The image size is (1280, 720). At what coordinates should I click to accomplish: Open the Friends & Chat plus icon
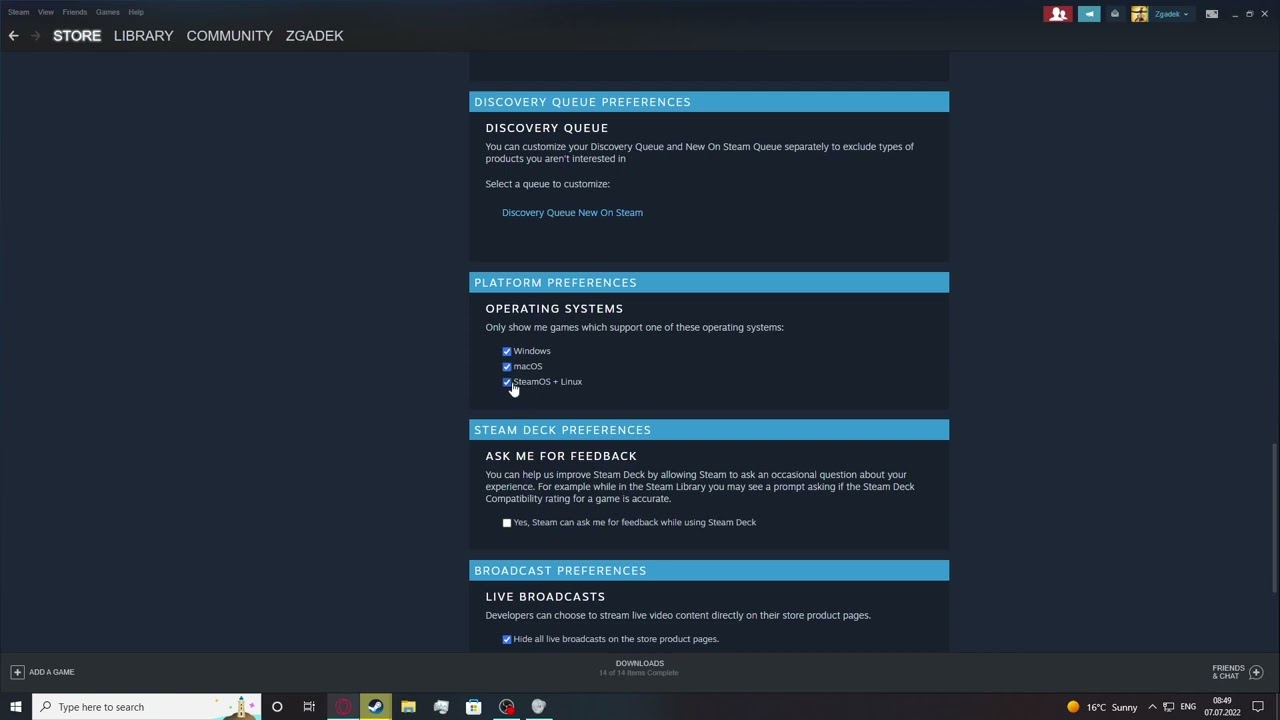click(1256, 672)
